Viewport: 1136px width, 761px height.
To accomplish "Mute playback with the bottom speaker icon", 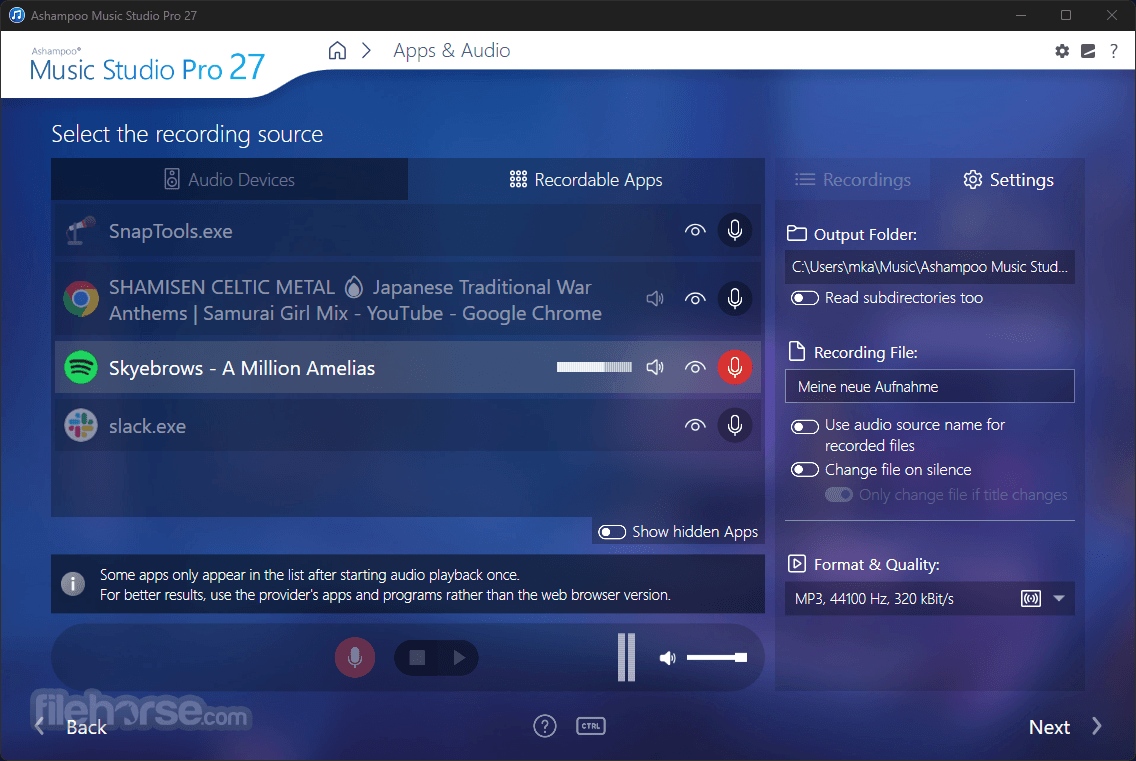I will (667, 658).
